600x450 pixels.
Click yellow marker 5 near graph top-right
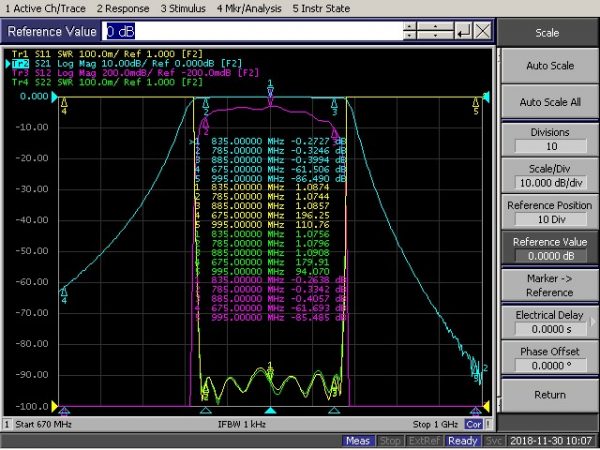[x=476, y=106]
